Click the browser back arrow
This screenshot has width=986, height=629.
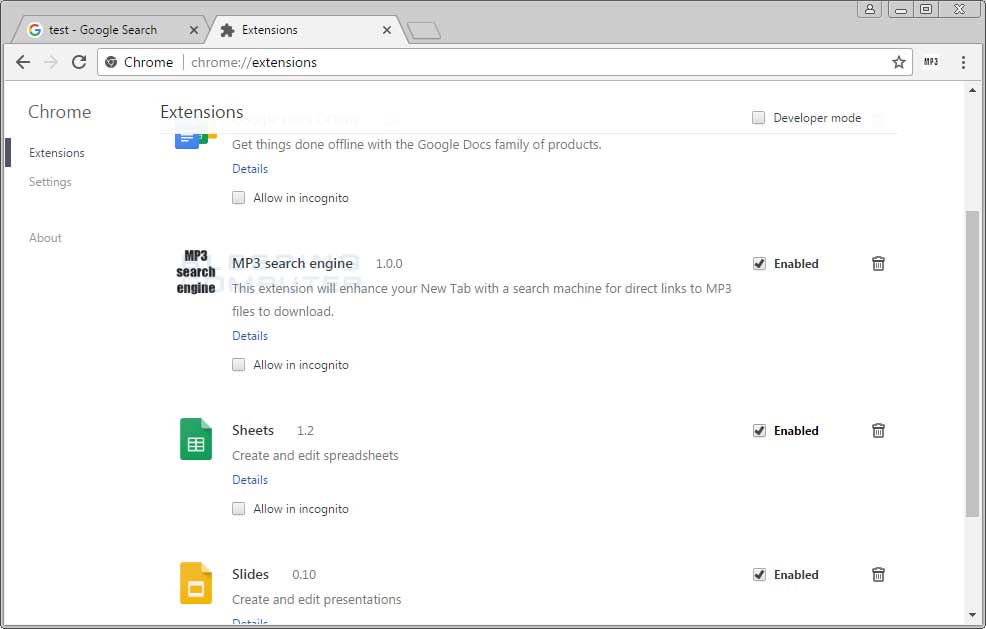(x=23, y=62)
